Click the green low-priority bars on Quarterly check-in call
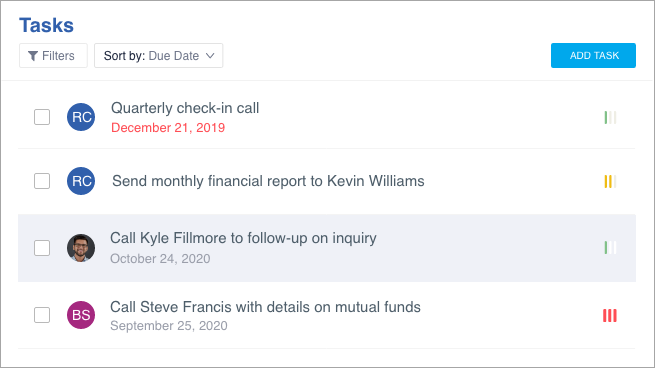The height and width of the screenshot is (368, 655). pos(610,117)
